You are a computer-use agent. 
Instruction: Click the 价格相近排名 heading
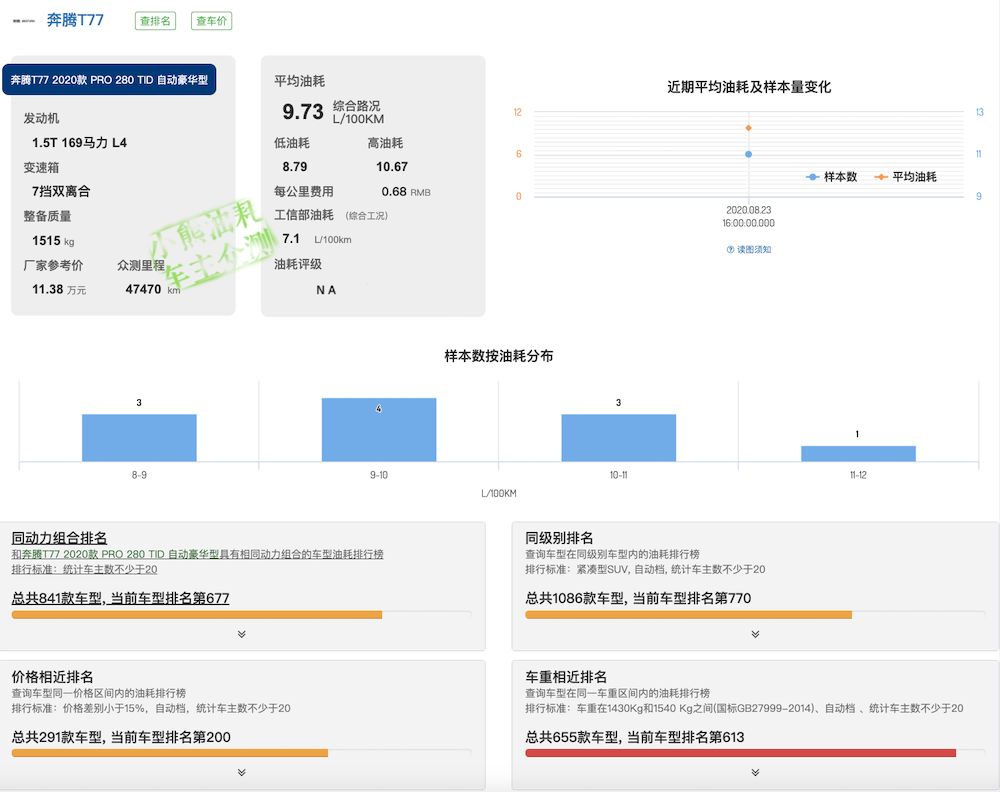tap(52, 677)
